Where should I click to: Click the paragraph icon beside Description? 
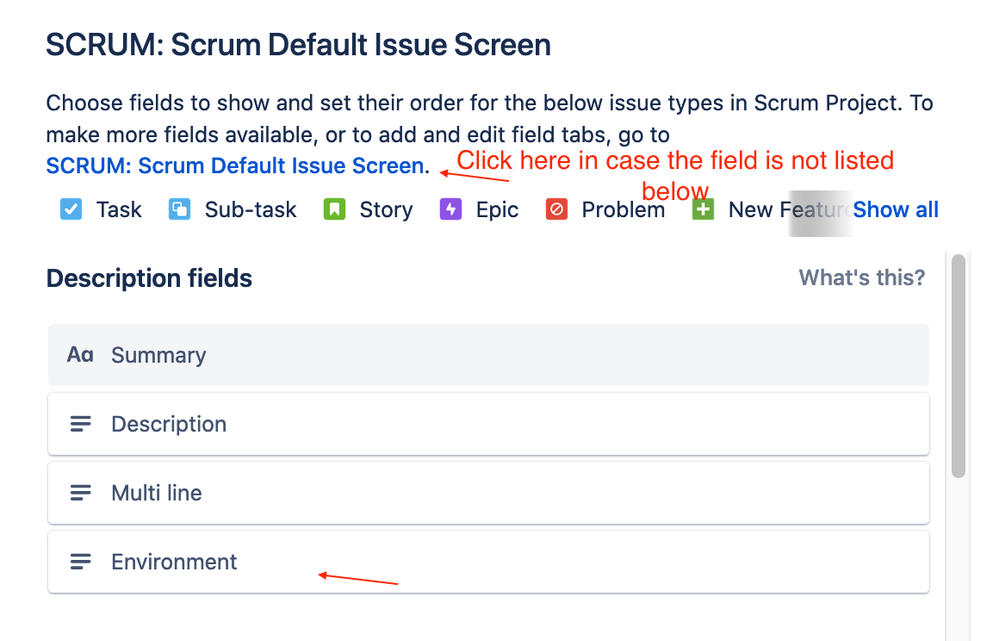pyautogui.click(x=80, y=424)
